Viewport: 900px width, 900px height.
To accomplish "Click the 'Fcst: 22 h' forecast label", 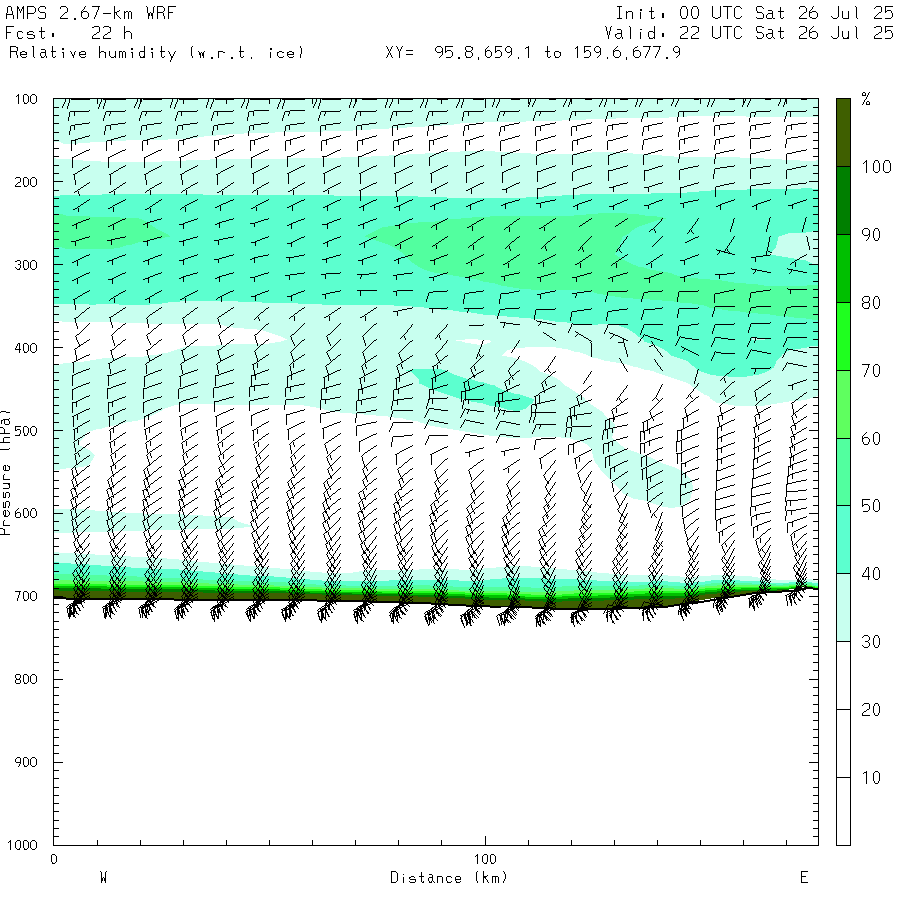I will point(69,33).
